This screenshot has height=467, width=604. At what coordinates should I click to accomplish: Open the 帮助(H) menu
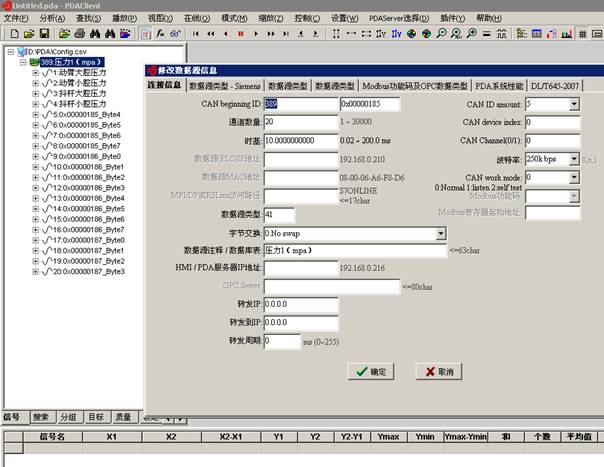point(489,18)
